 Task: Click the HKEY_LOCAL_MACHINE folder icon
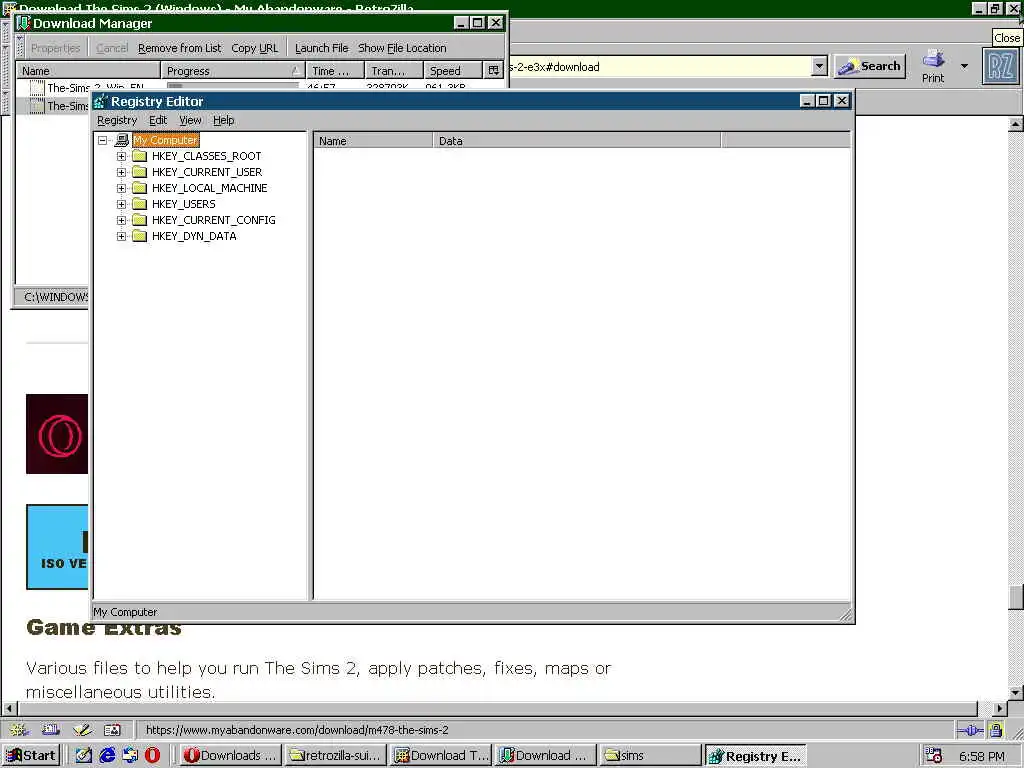point(139,188)
